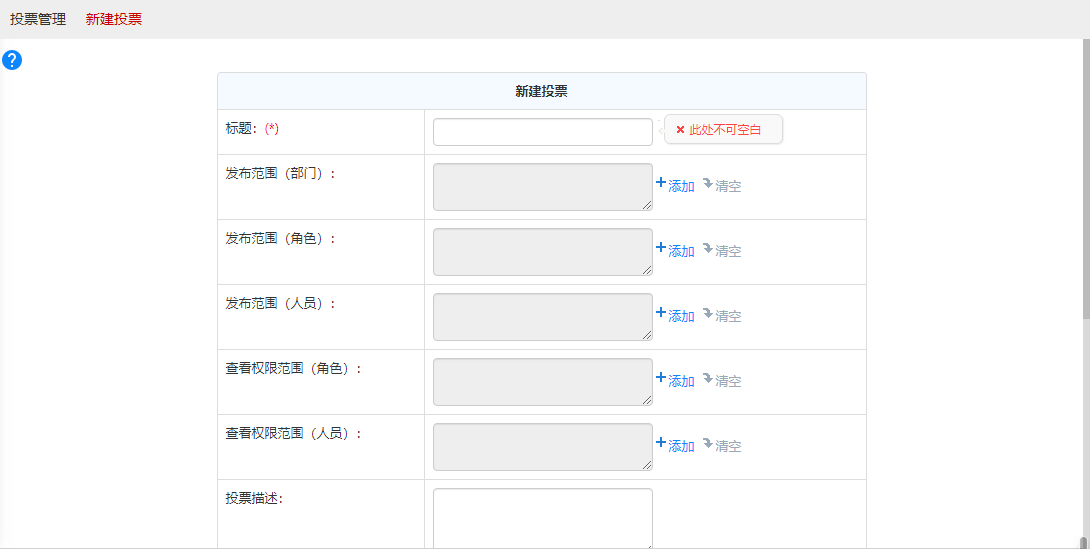Image resolution: width=1090 pixels, height=549 pixels.
Task: Click the 发布范围（部门） text area
Action: coord(542,187)
